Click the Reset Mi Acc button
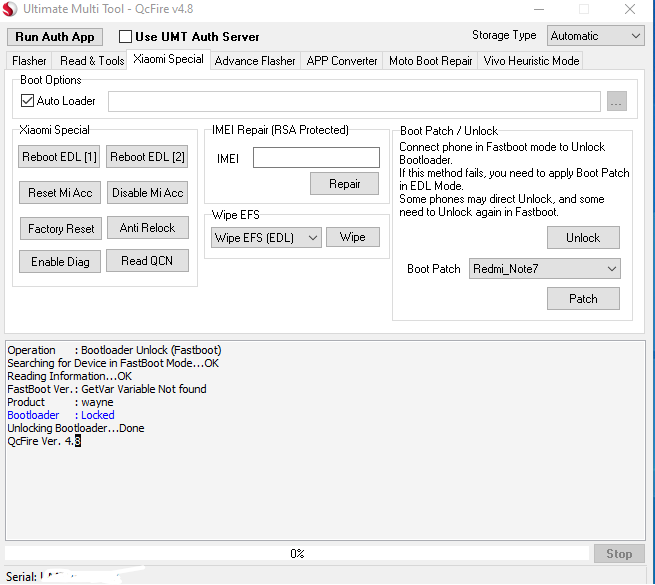This screenshot has height=585, width=655. pos(60,193)
